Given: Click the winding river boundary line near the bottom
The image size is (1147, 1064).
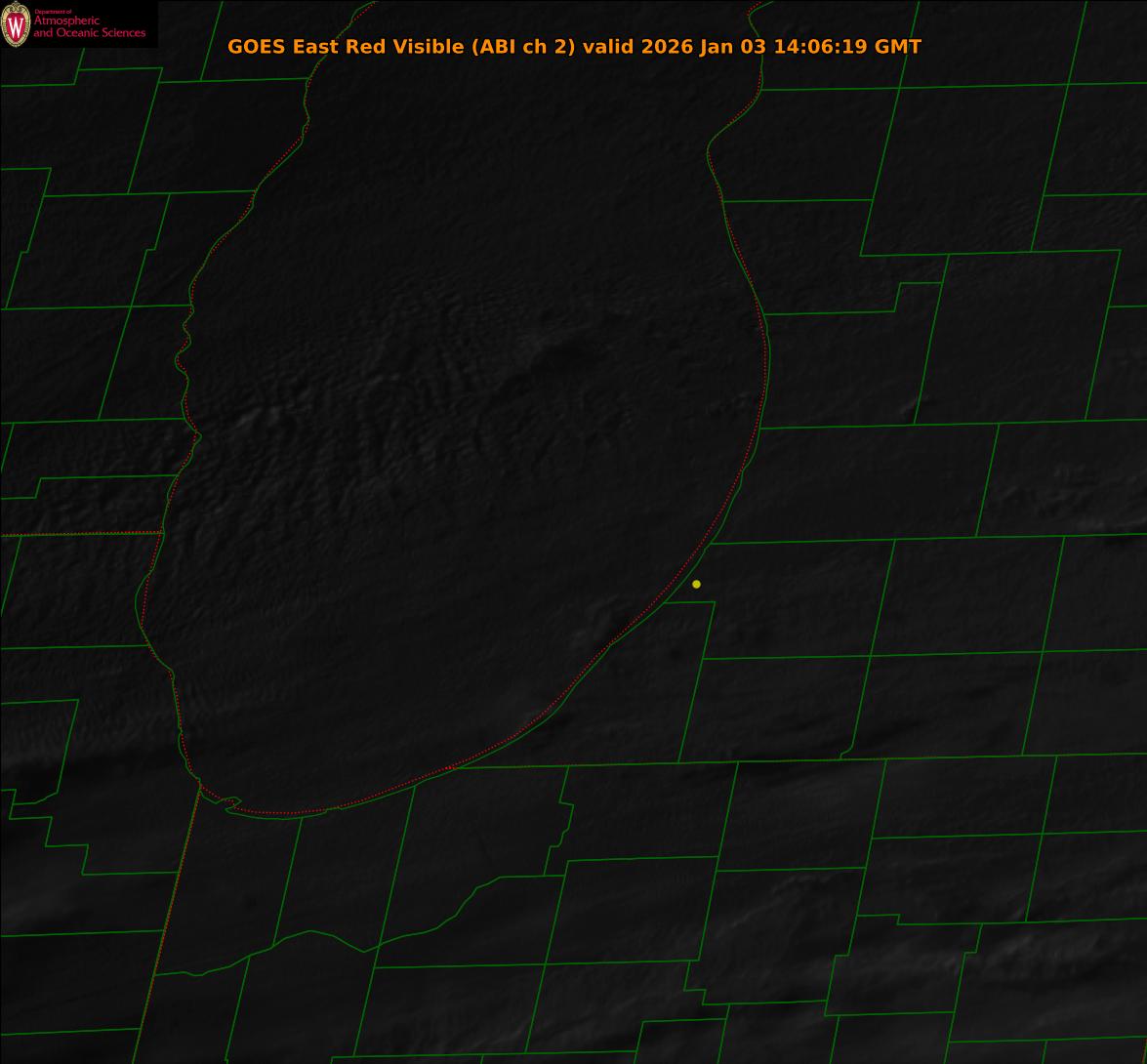Looking at the screenshot, I should pos(420,929).
